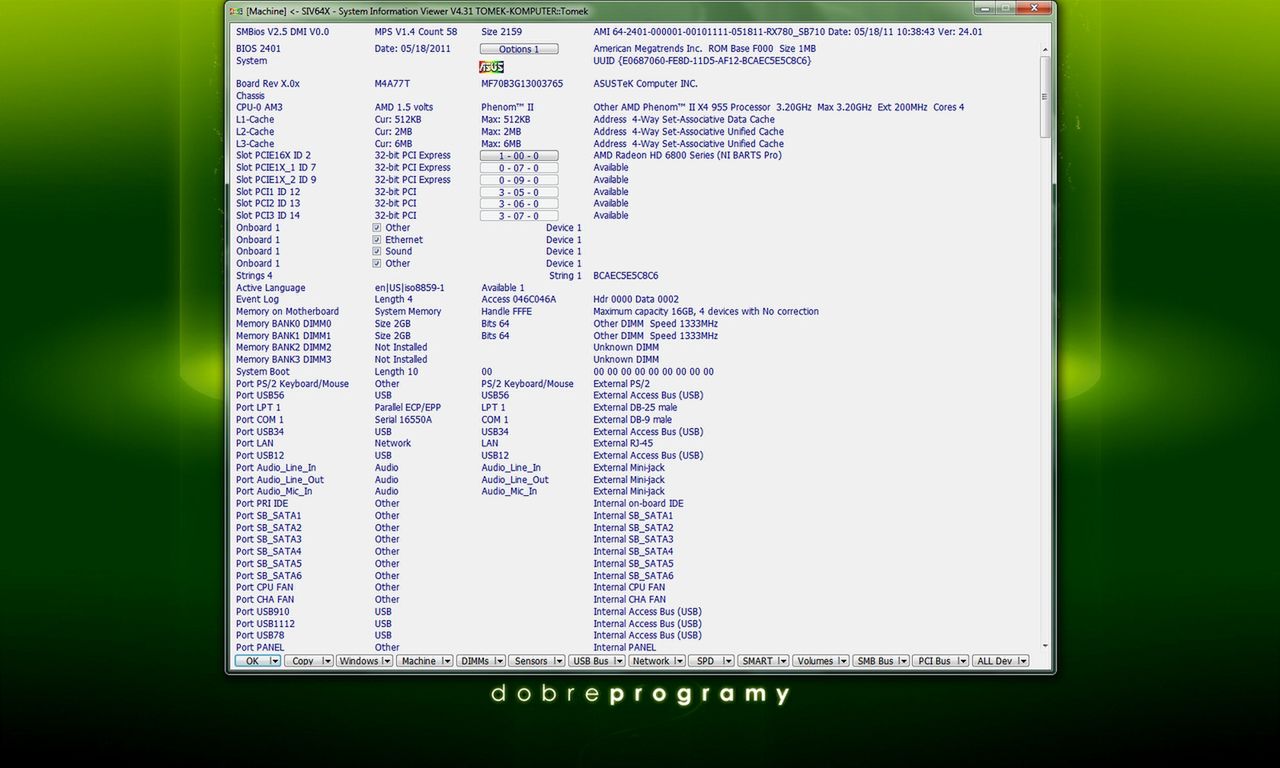Toggle the Other checkbox directly above Ethernet
Image resolution: width=1280 pixels, height=768 pixels.
pos(377,228)
